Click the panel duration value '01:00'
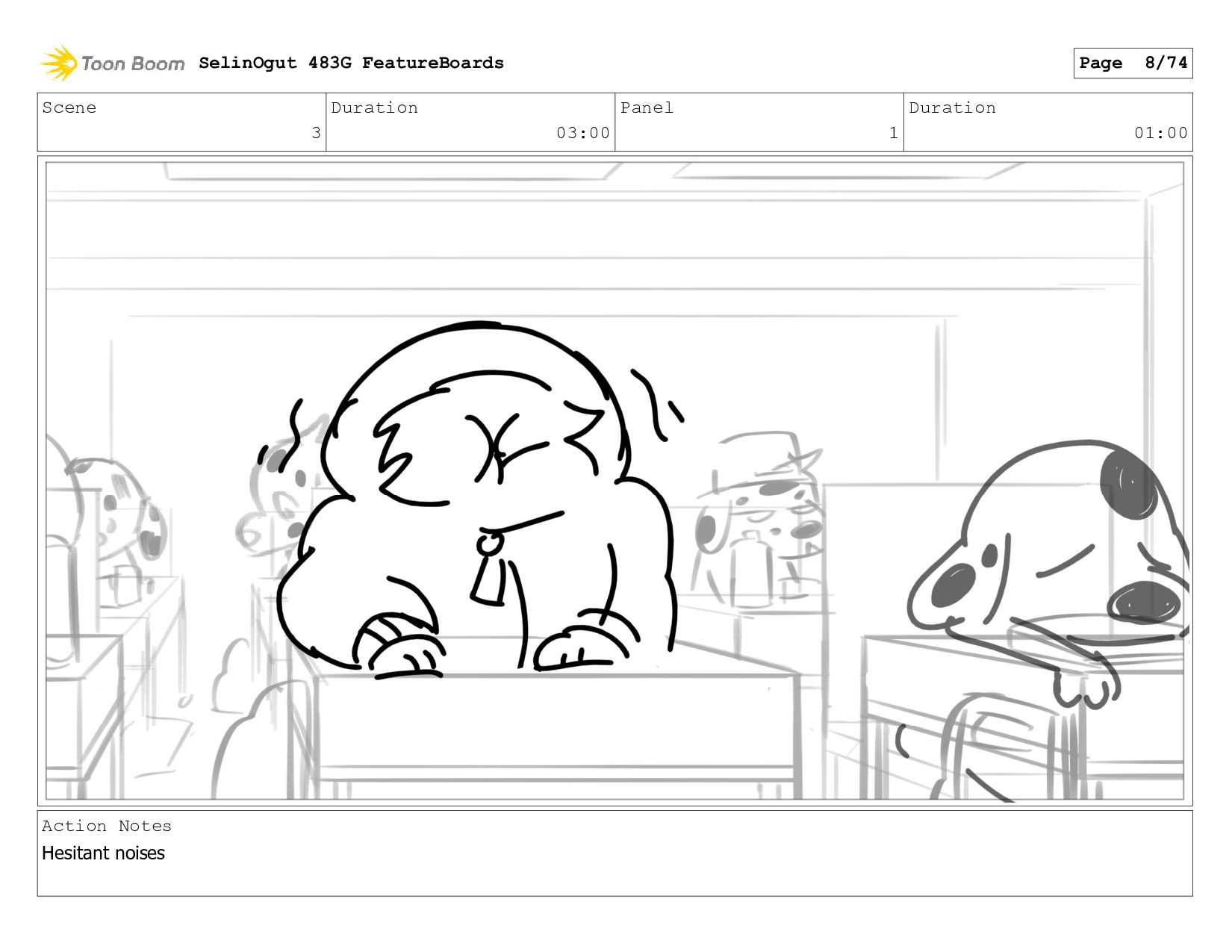Image resolution: width=1232 pixels, height=952 pixels. point(1161,133)
